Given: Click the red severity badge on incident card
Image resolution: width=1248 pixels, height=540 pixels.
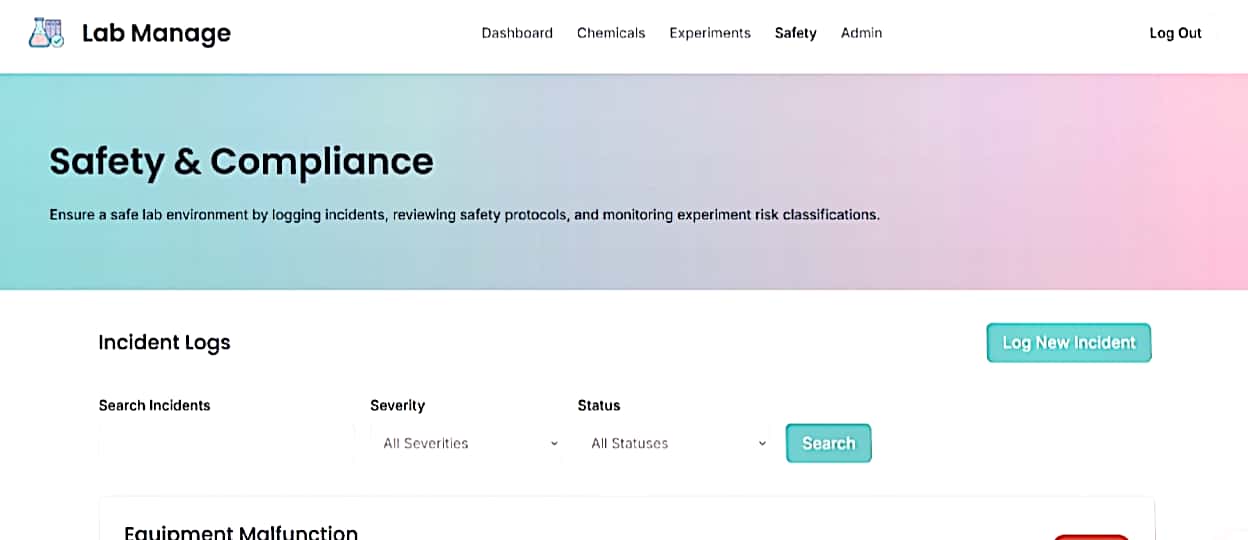Looking at the screenshot, I should tap(1090, 536).
